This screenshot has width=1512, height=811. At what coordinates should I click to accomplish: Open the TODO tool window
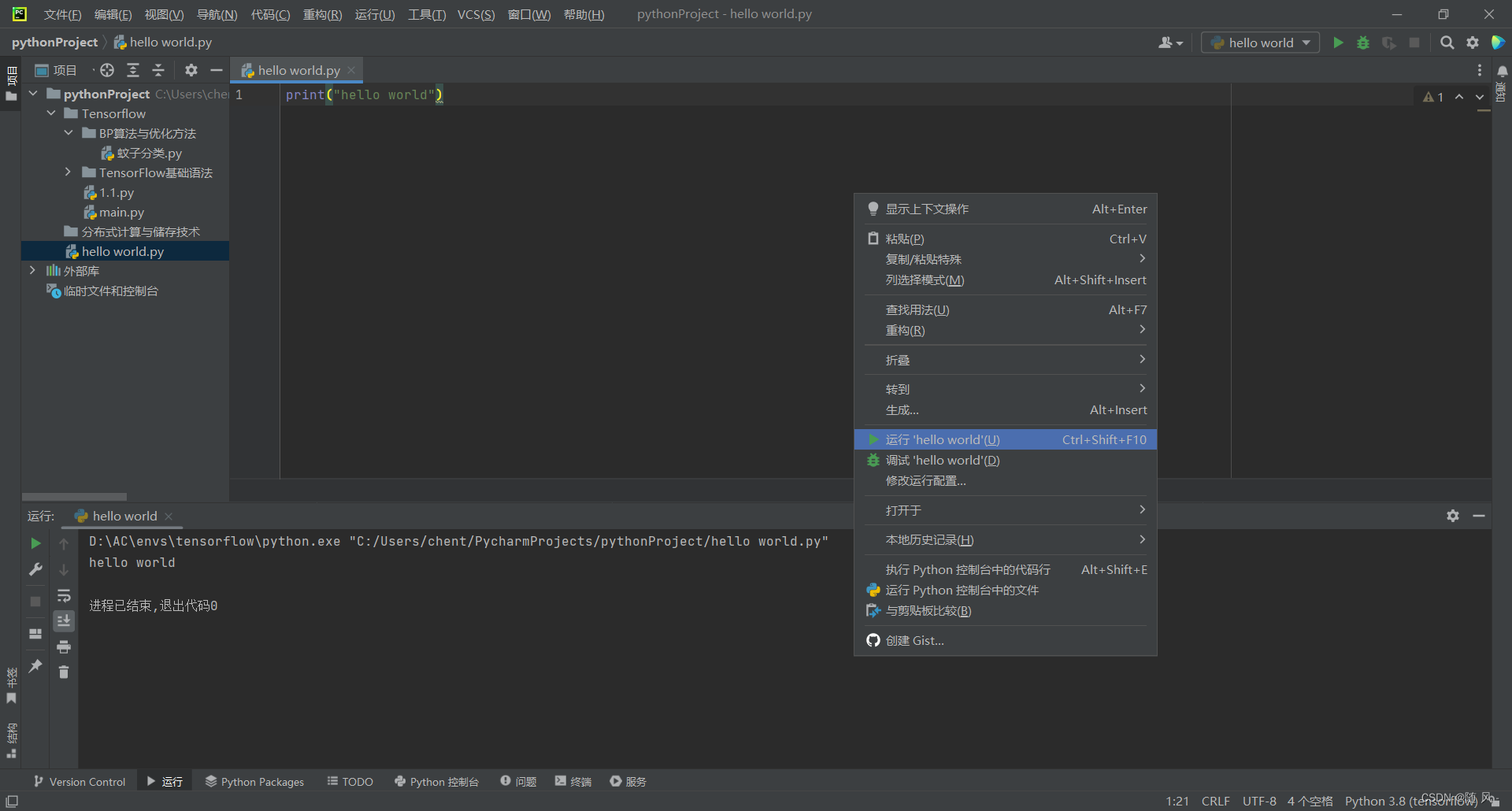point(350,781)
